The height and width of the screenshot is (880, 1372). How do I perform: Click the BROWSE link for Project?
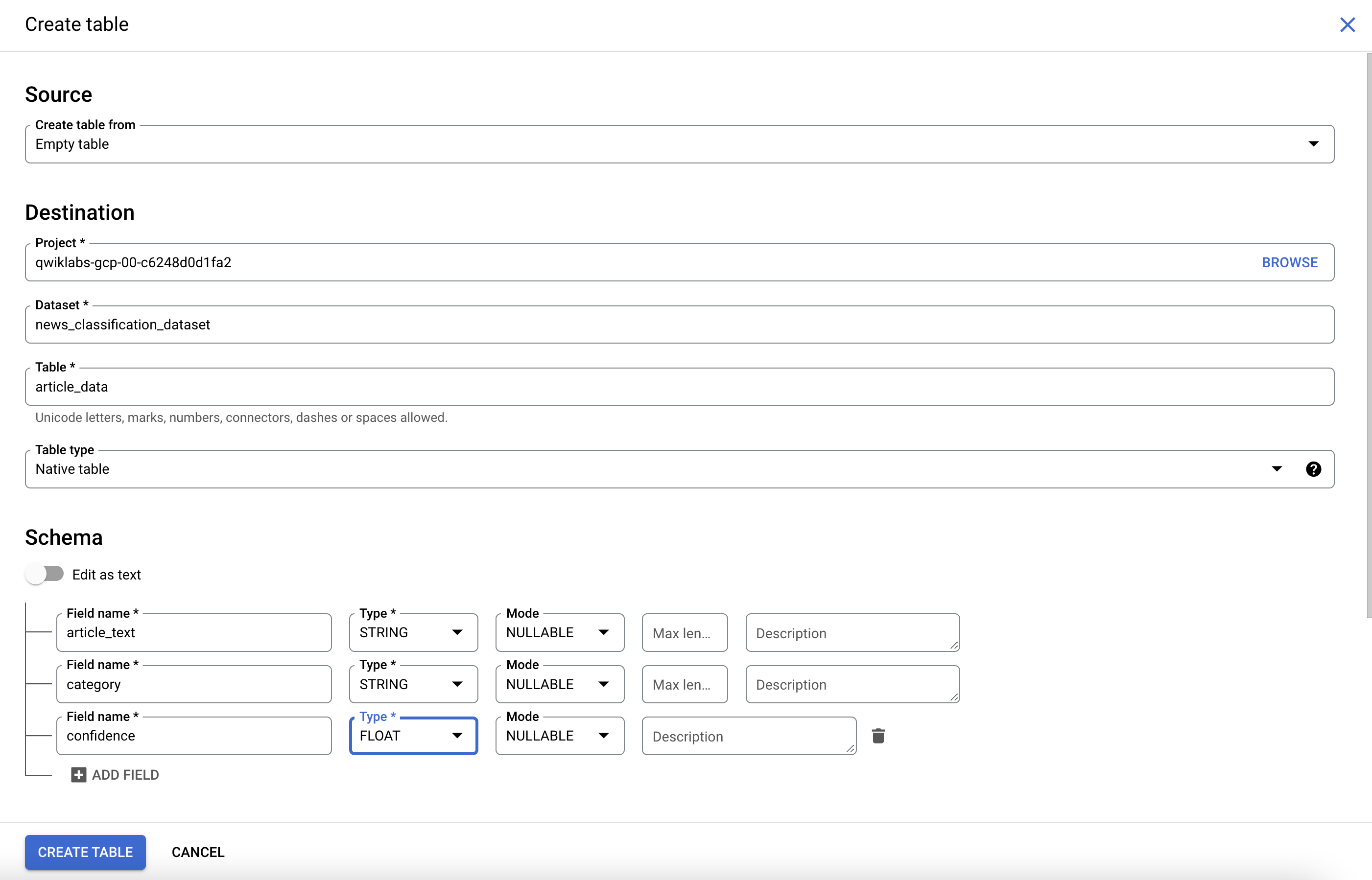pos(1291,261)
